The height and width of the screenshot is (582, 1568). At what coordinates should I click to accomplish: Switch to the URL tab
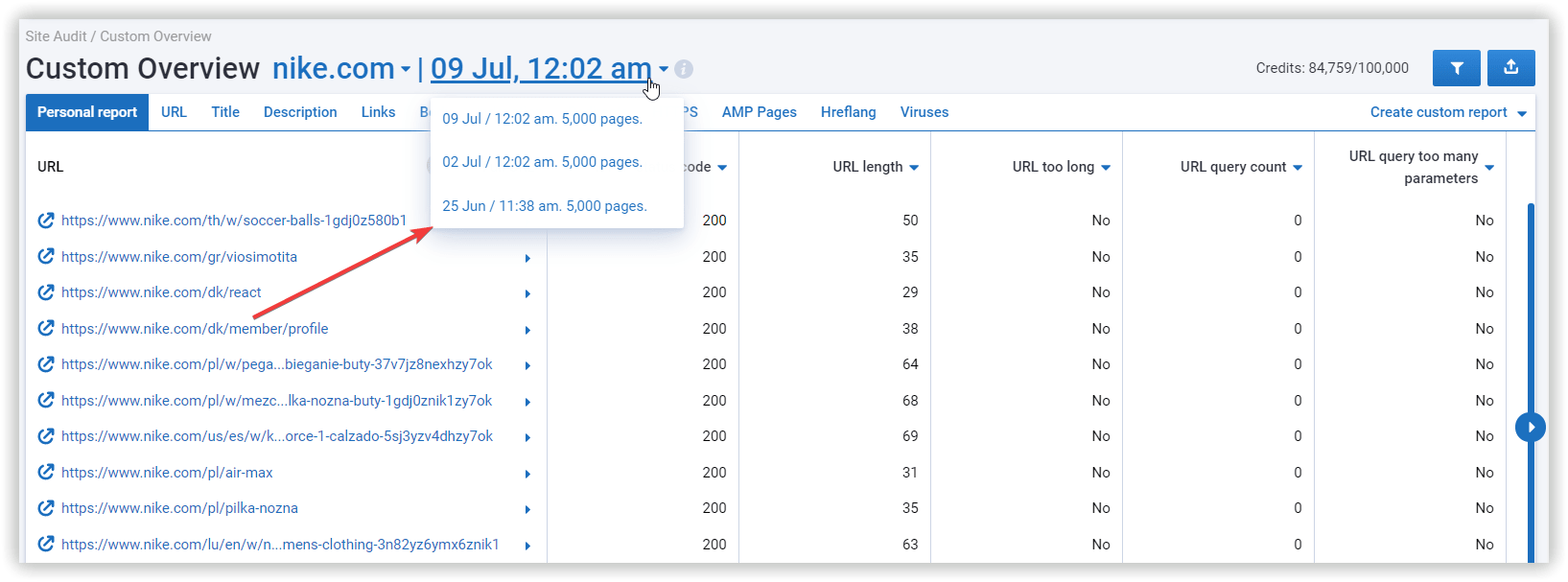174,112
